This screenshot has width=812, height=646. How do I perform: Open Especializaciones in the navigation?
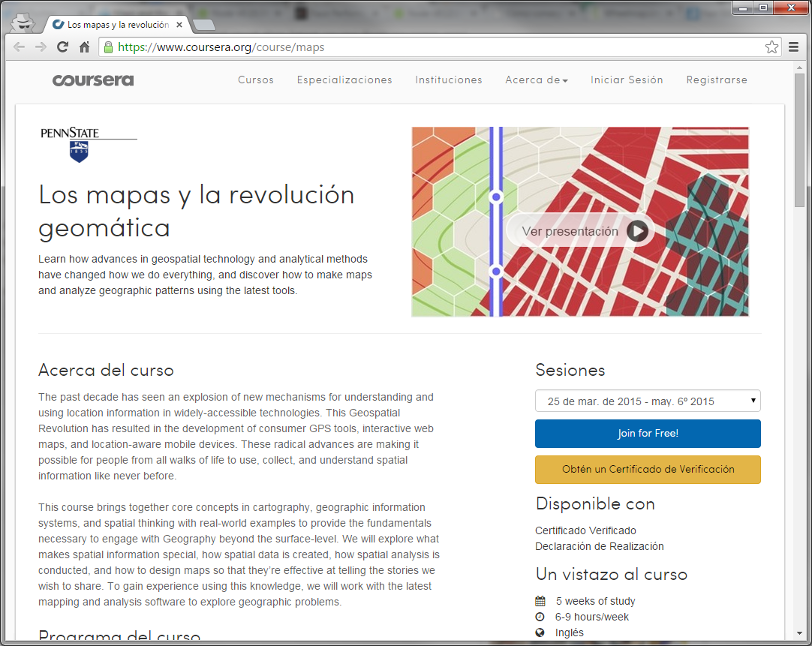344,80
